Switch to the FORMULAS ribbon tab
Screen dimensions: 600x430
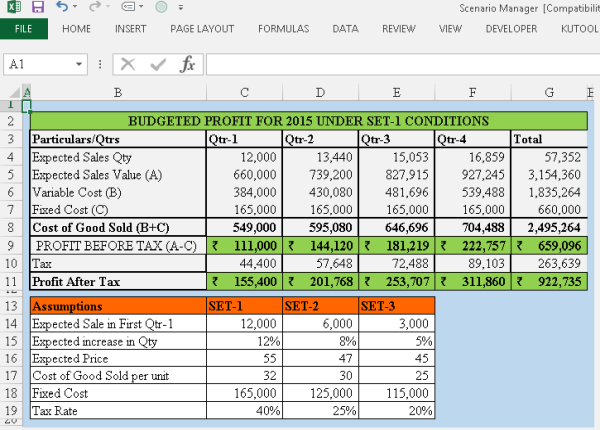284,29
